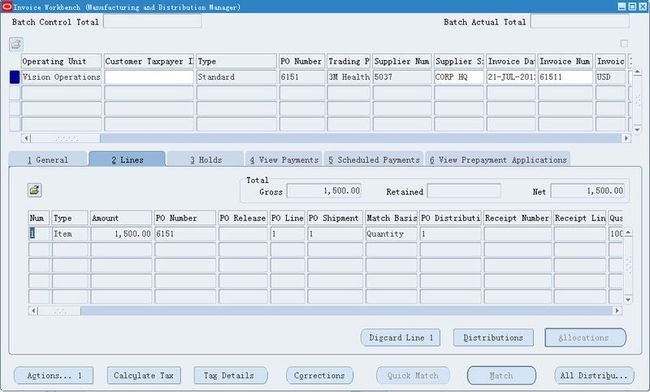Click the Batch Control Total field

coord(153,22)
